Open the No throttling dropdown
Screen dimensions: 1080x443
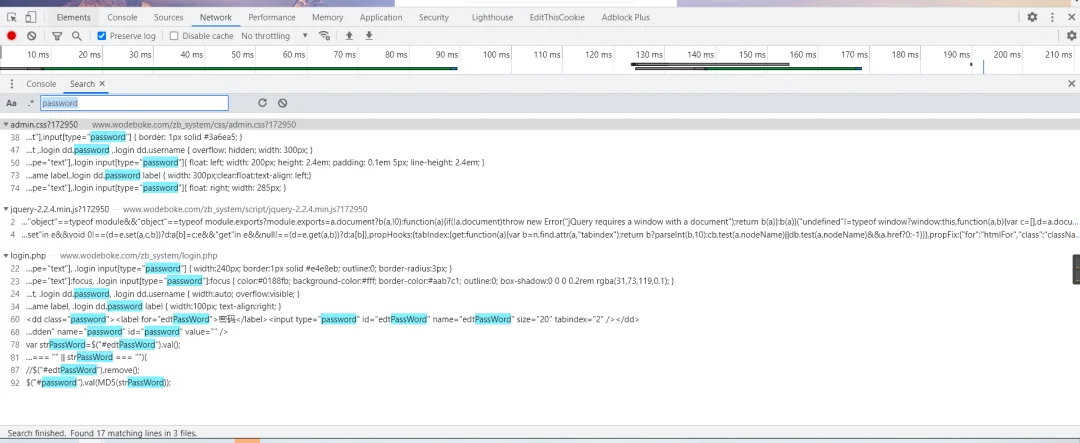click(274, 36)
